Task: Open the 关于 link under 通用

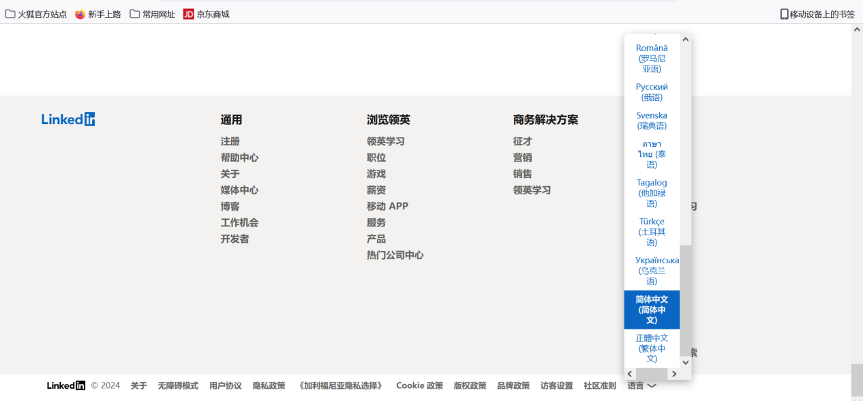Action: tap(230, 173)
